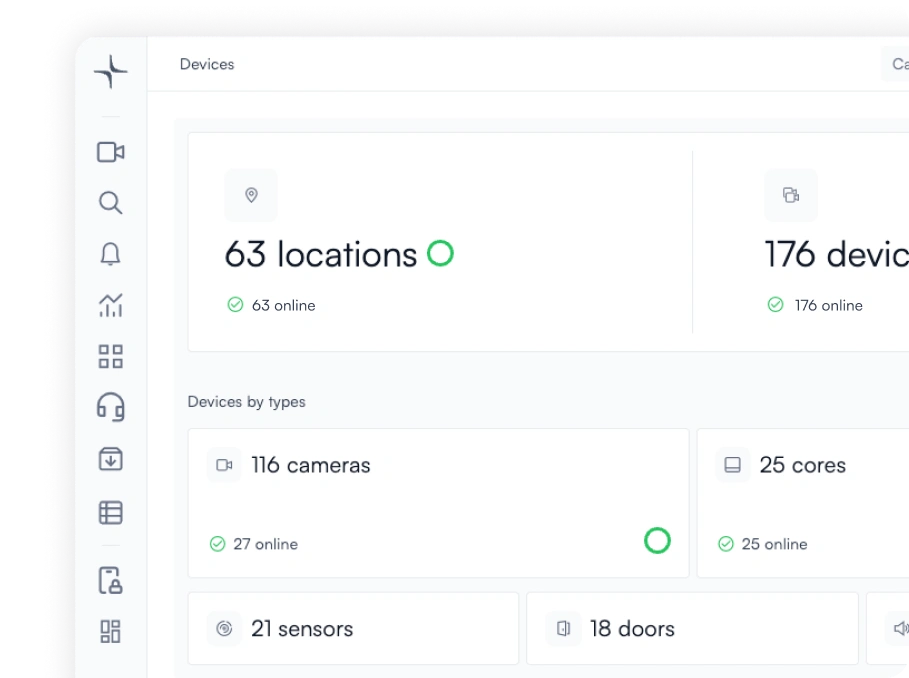Open the download archive box icon
This screenshot has width=909, height=678.
tap(110, 458)
